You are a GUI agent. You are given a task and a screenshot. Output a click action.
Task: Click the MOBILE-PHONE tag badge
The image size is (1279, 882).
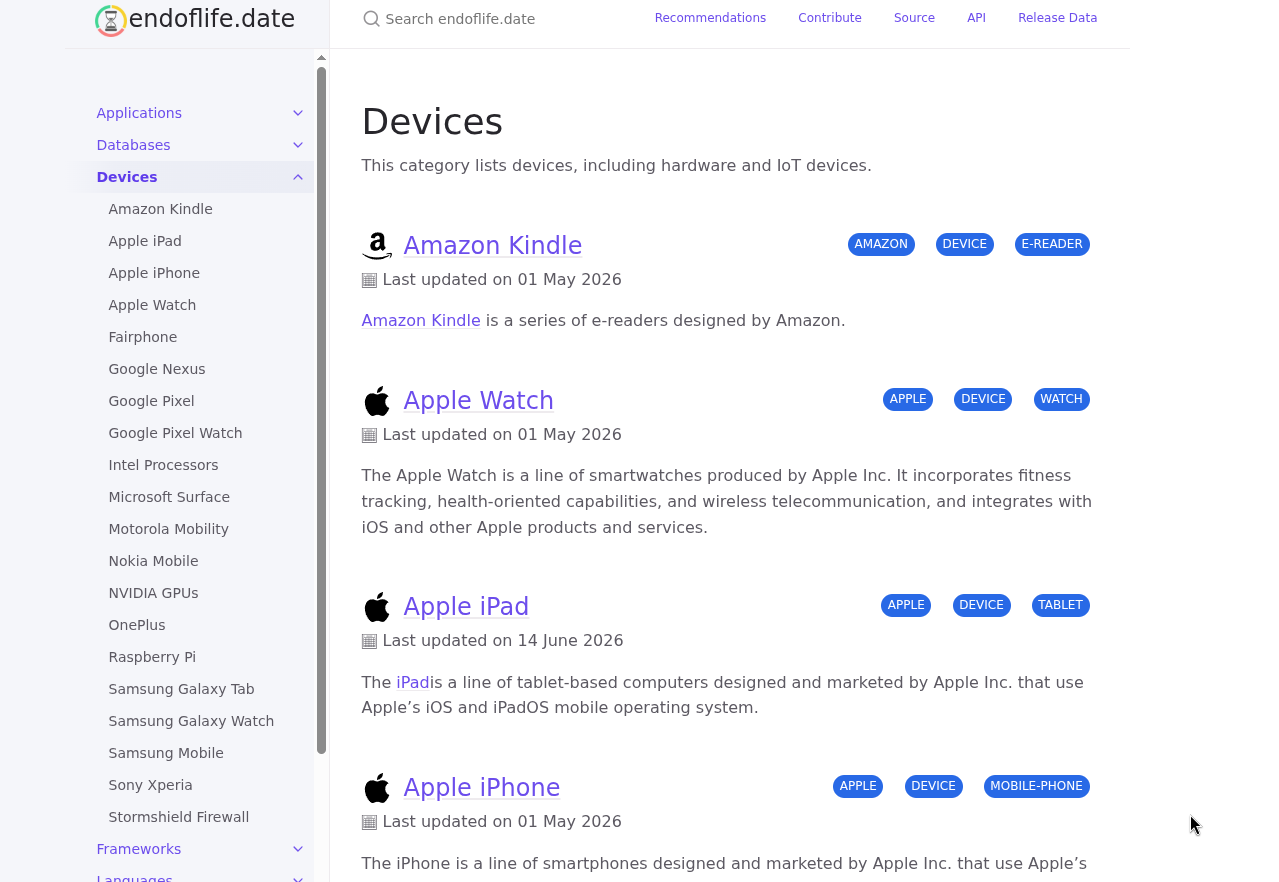coord(1036,786)
